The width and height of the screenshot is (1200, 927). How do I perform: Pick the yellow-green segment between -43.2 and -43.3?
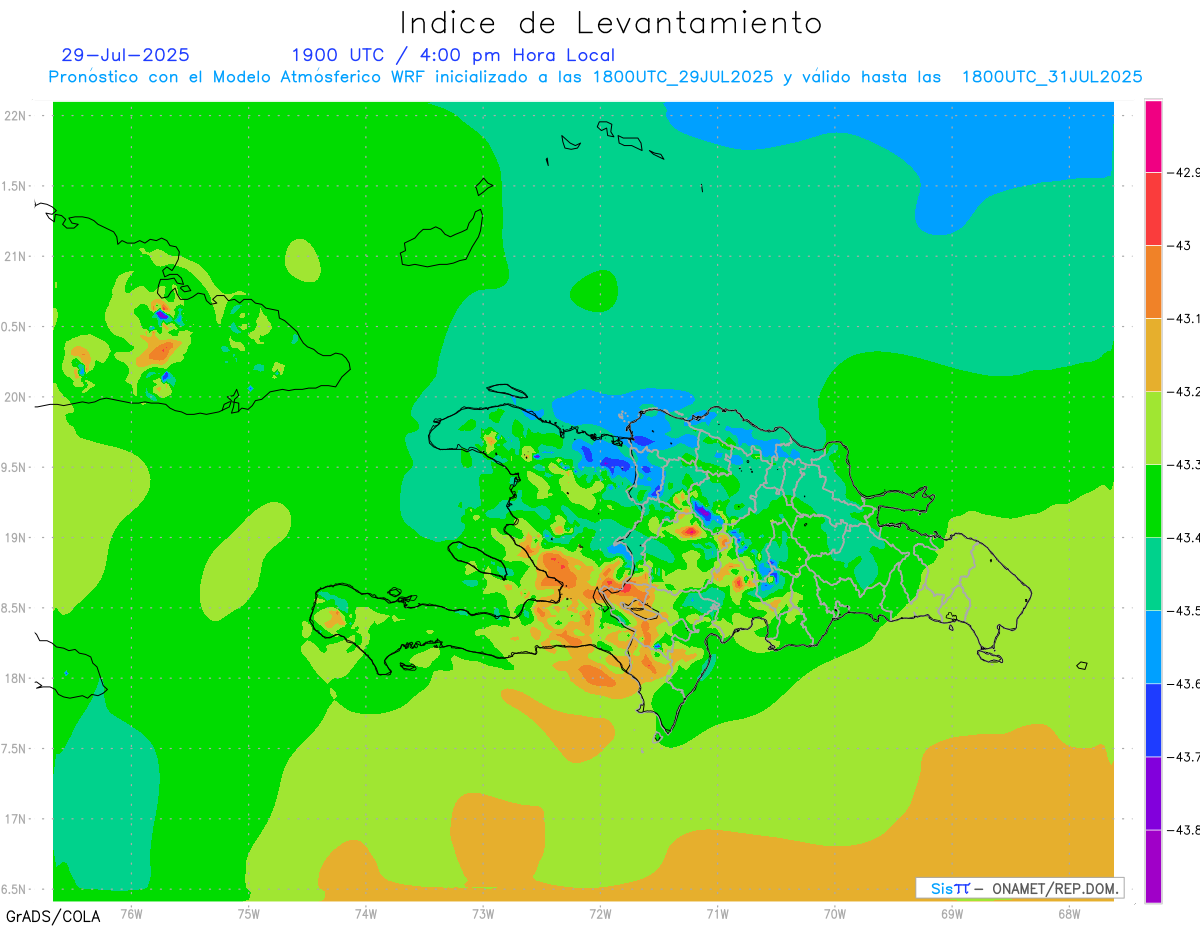pyautogui.click(x=1153, y=428)
